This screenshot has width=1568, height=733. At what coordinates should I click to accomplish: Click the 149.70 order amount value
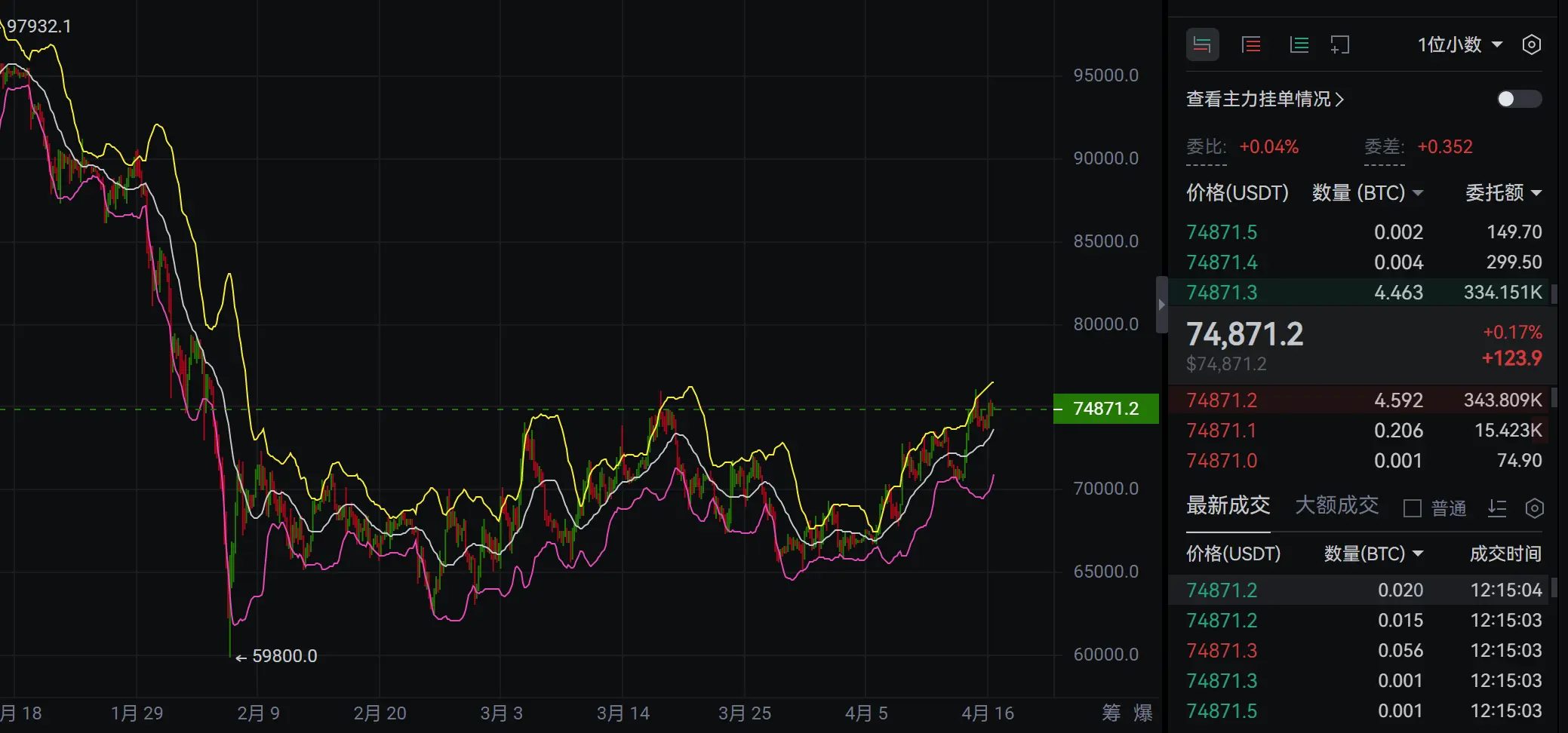(x=1514, y=232)
